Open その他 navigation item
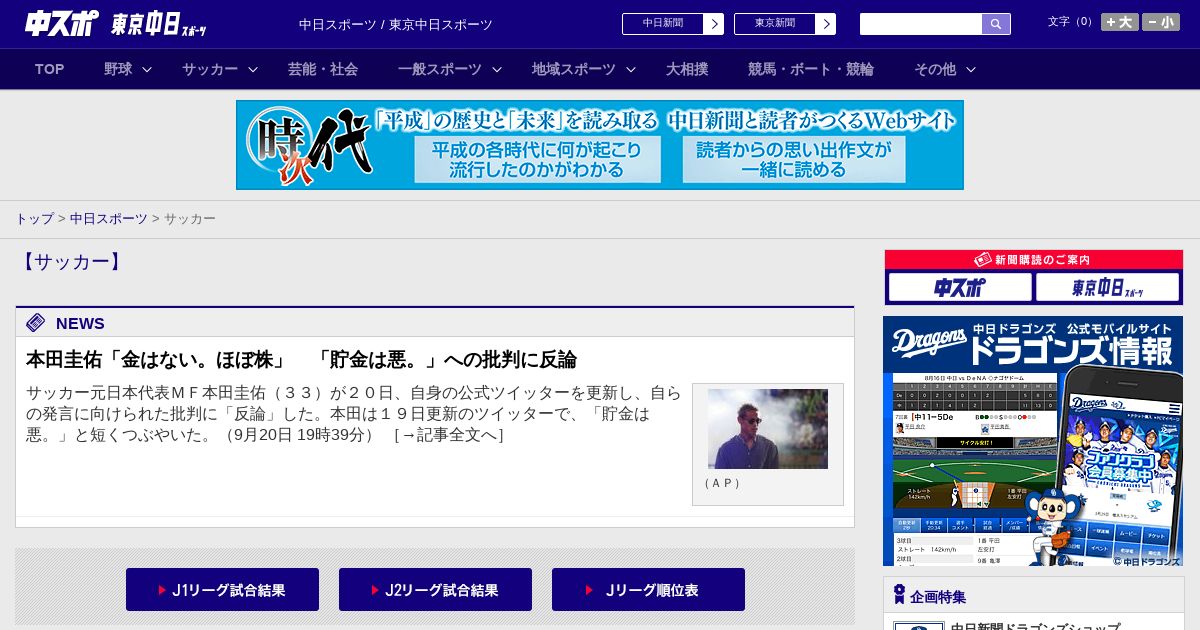The image size is (1200, 630). pyautogui.click(x=935, y=69)
